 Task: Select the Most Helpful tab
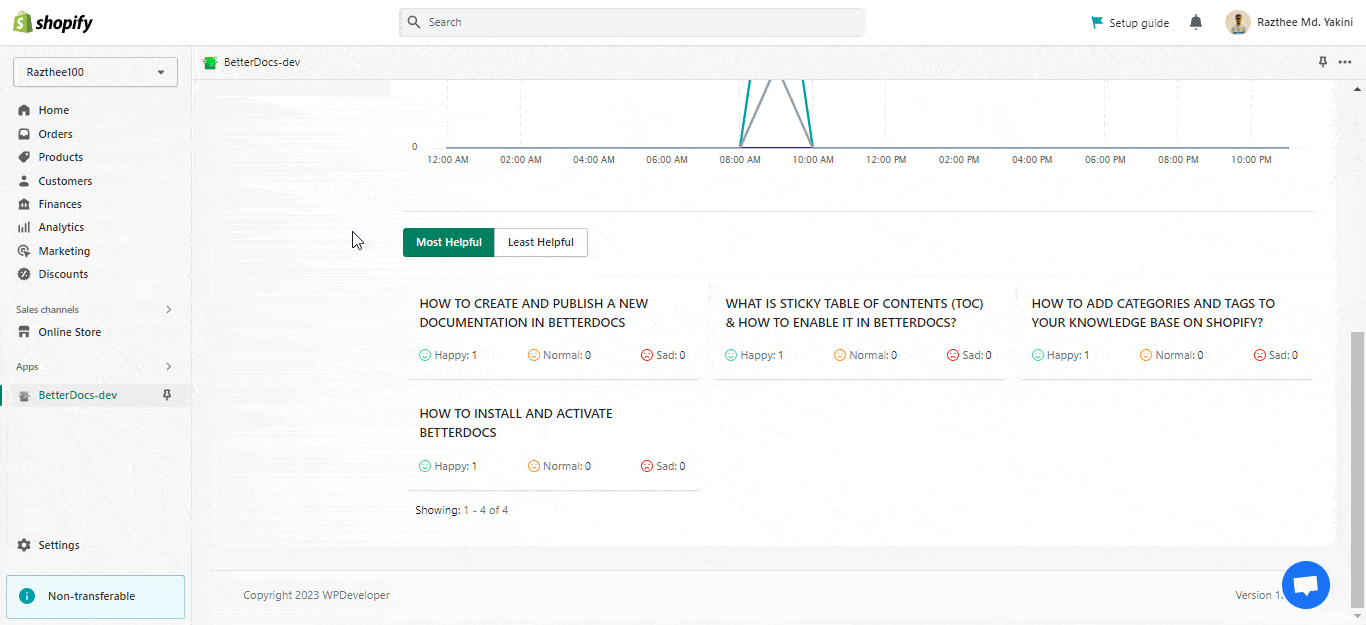tap(448, 242)
